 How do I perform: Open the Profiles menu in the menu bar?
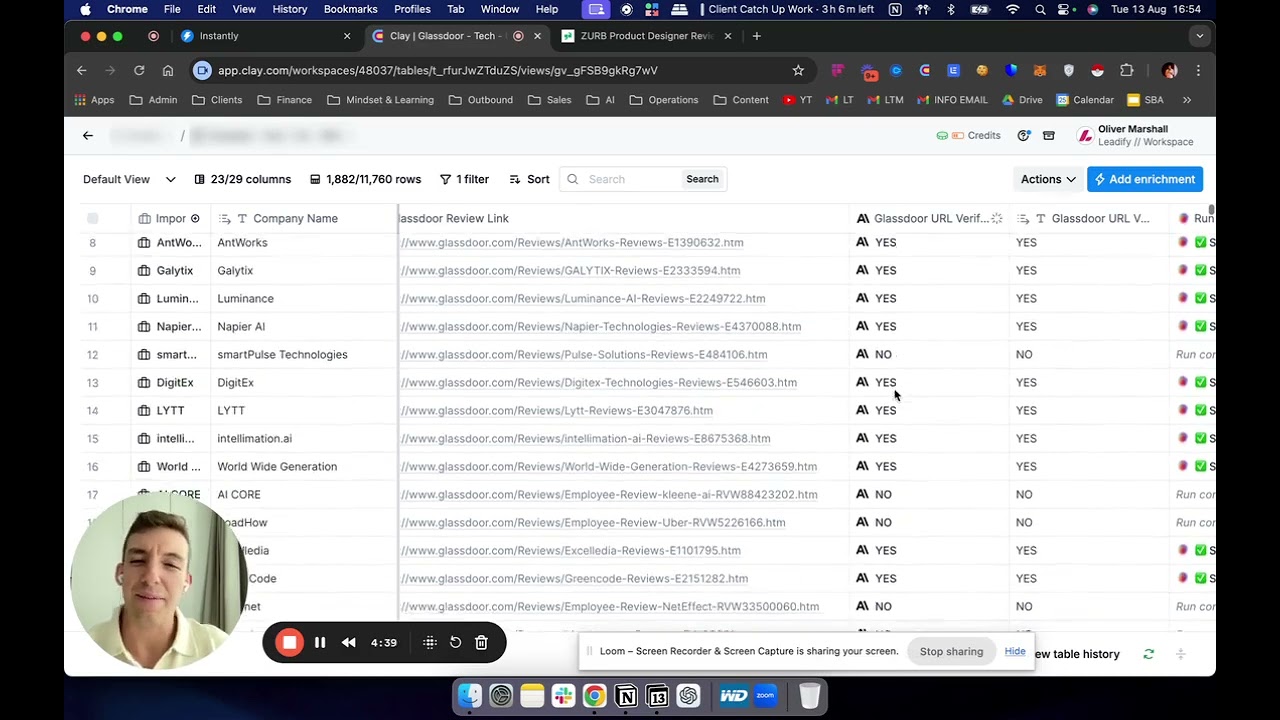[x=412, y=9]
